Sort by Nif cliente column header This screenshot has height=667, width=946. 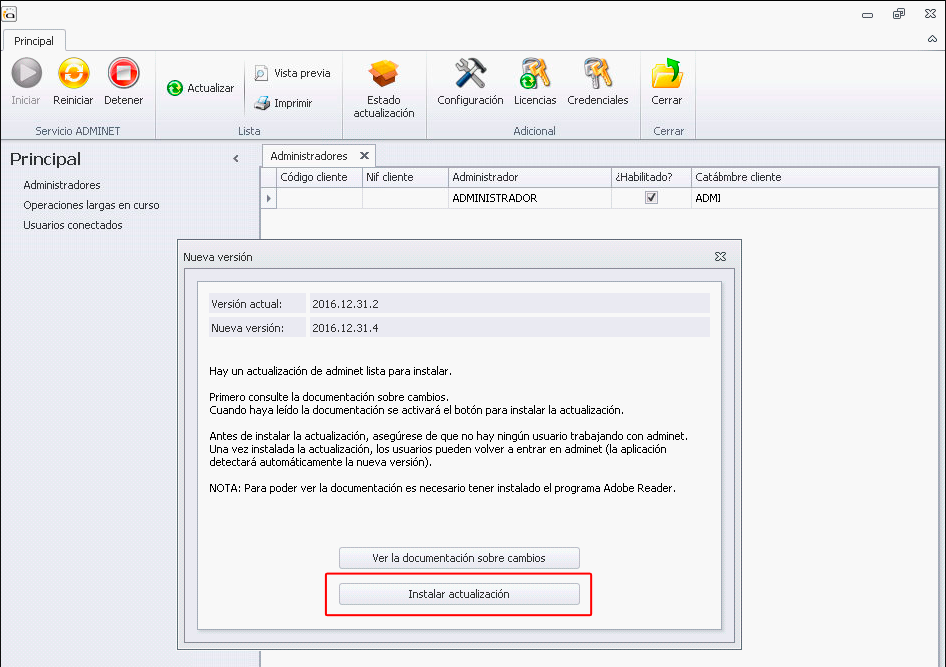[405, 177]
